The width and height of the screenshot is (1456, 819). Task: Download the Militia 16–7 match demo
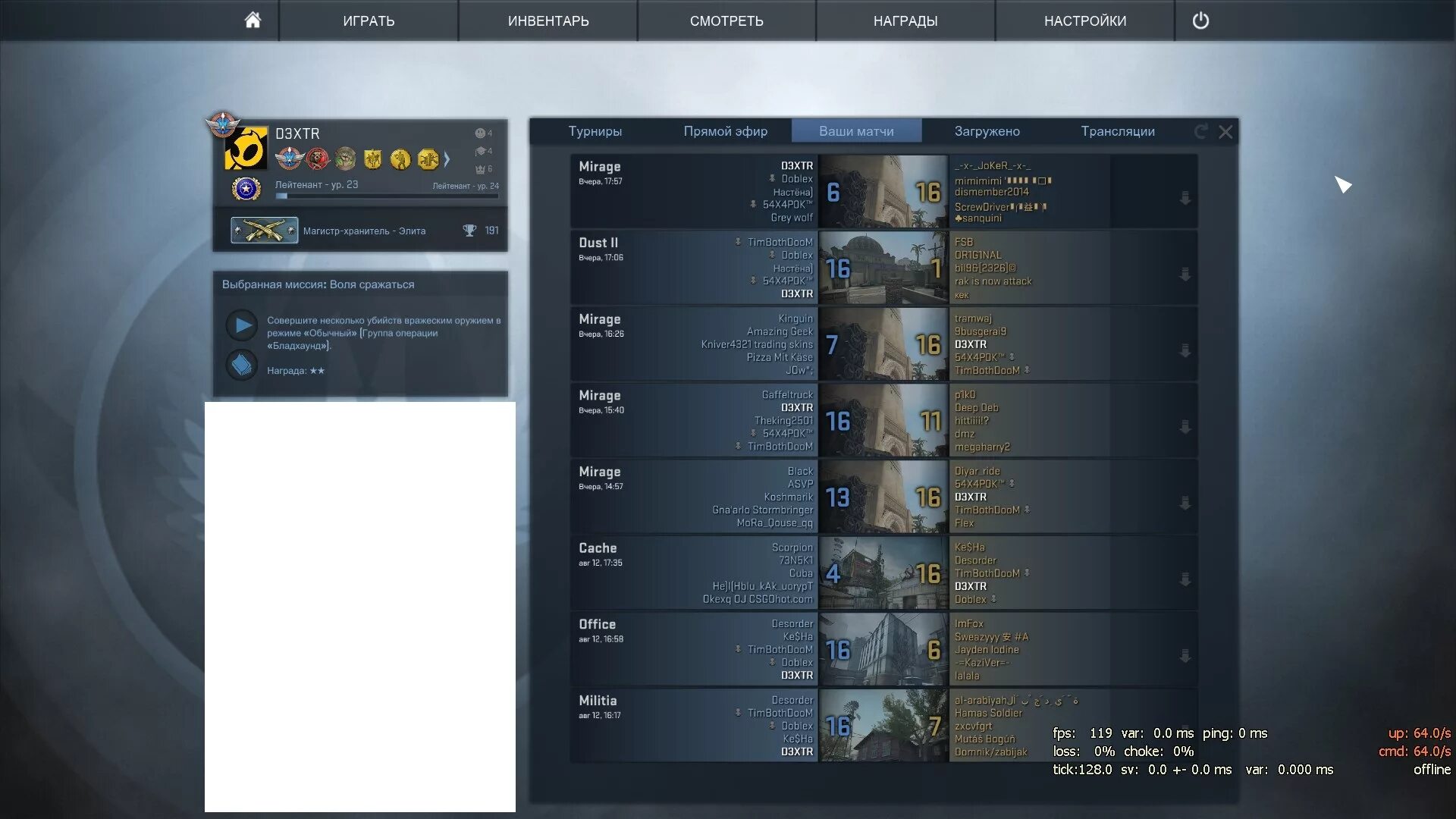[1185, 733]
